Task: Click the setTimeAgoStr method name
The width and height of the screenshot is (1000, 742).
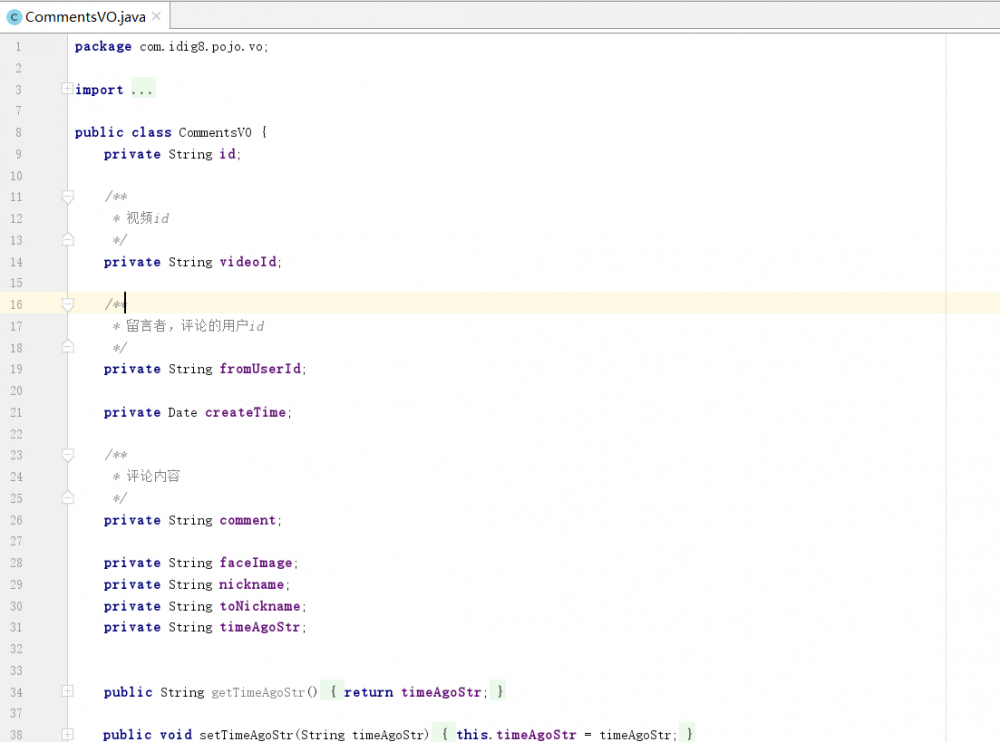Action: [246, 735]
